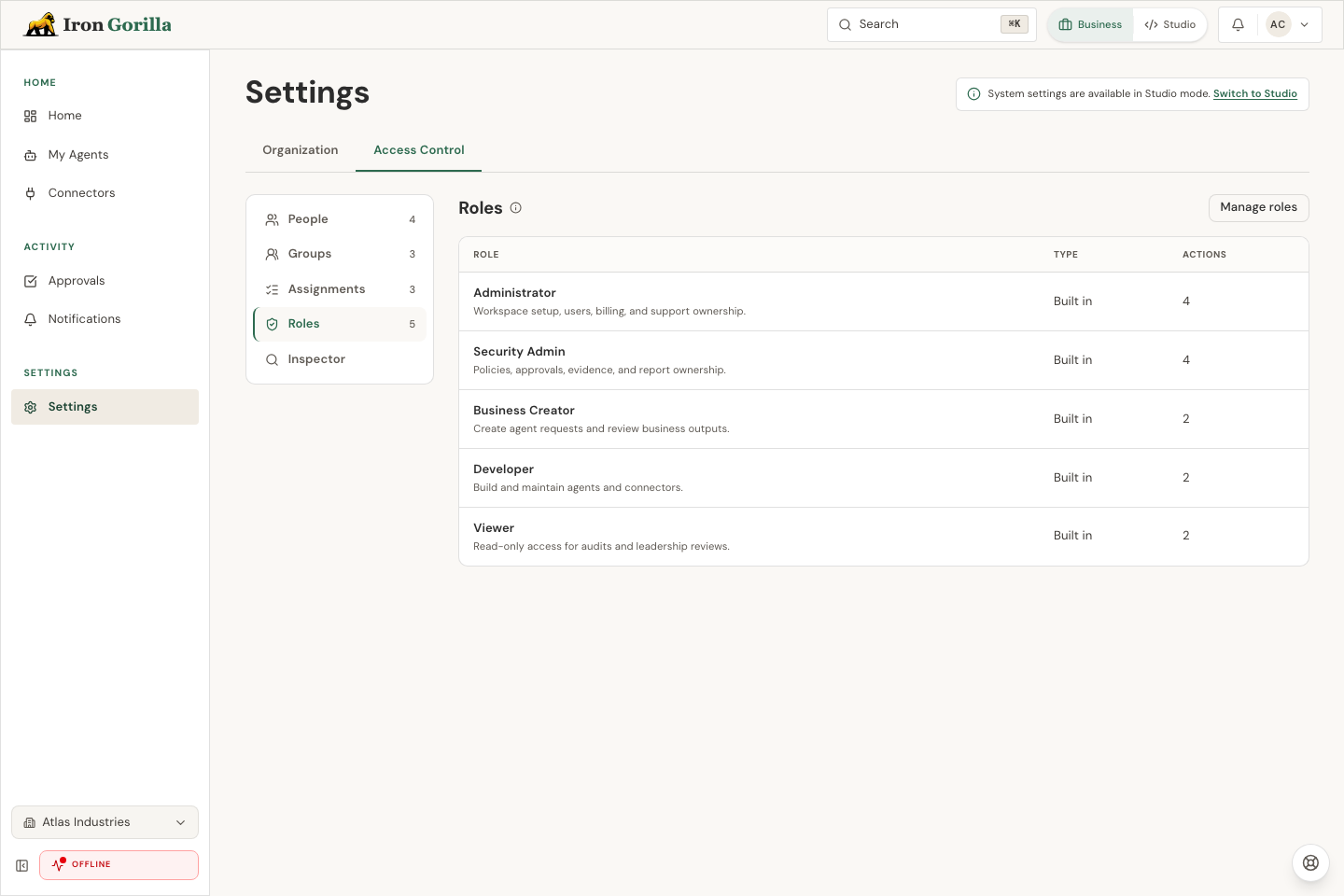Open Security Admin role row
1344x896 pixels.
click(x=884, y=360)
